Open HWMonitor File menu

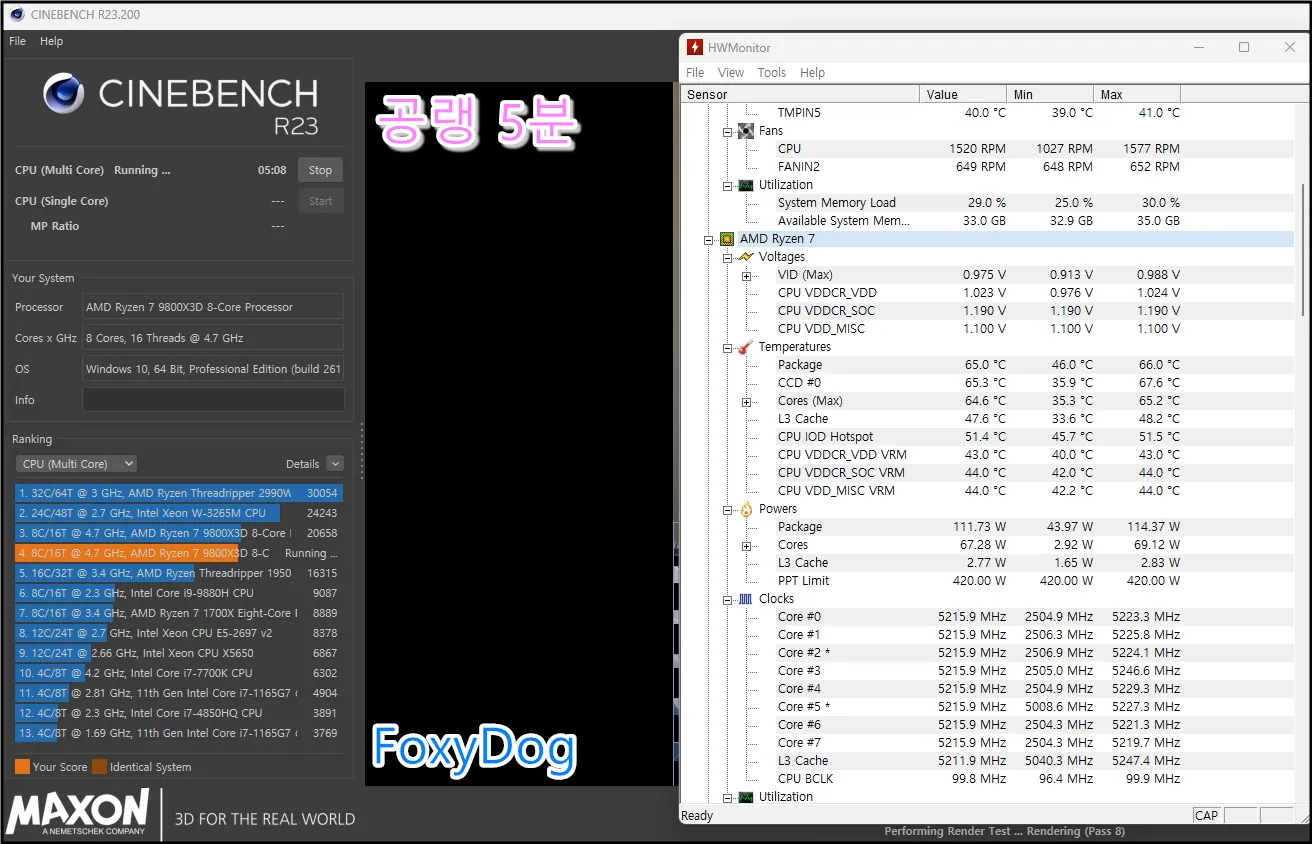(x=695, y=73)
